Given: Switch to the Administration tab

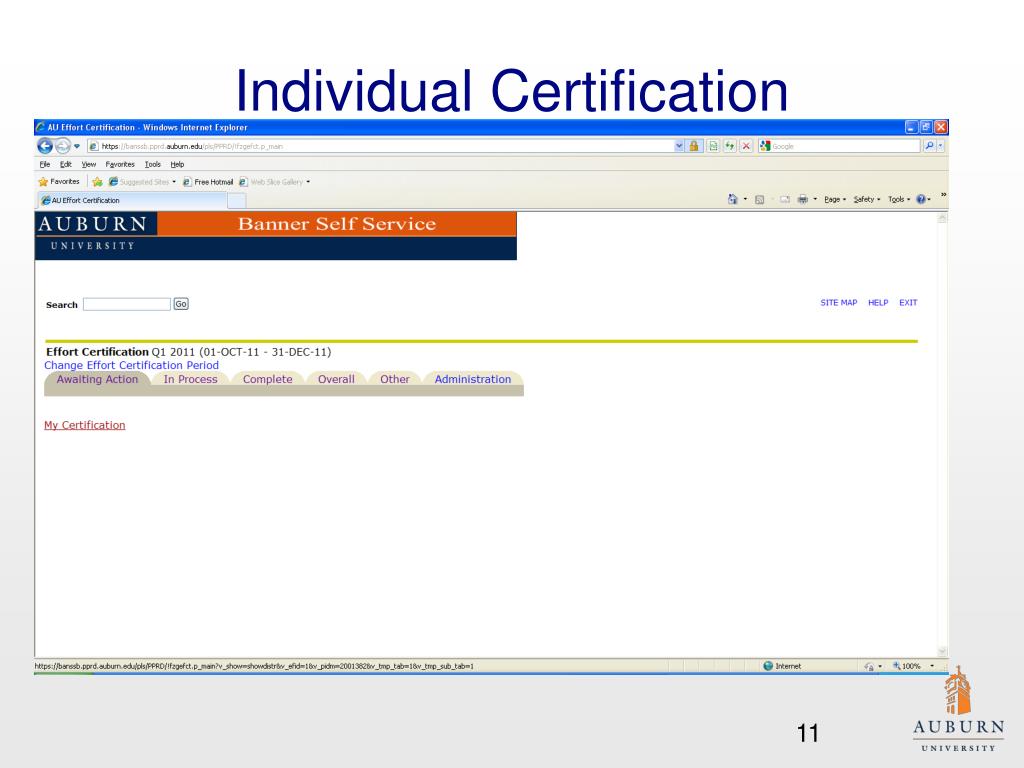Looking at the screenshot, I should click(473, 379).
